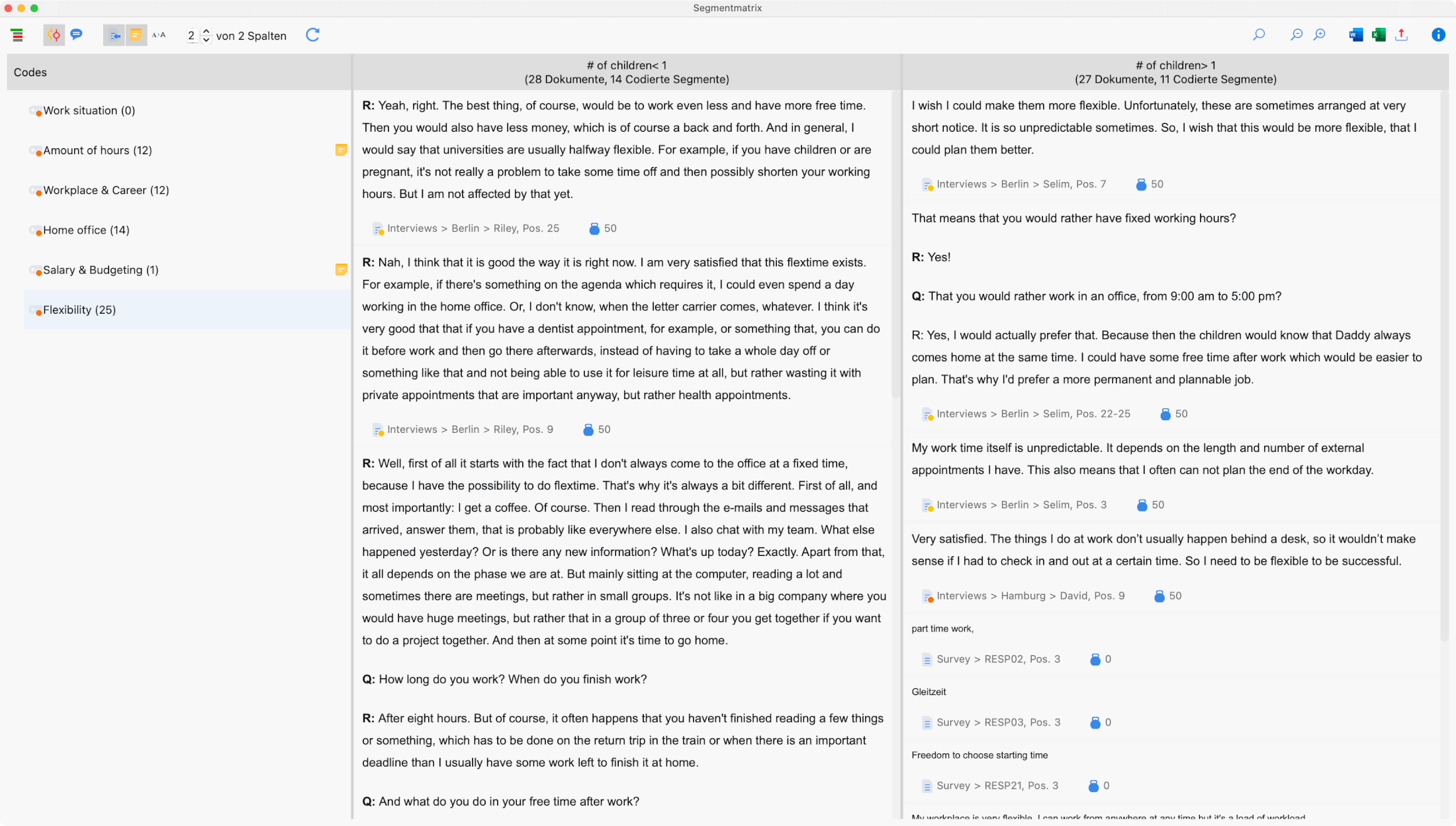Click the 'part time work,' segment text
Screen dimensions: 1456x826
coord(942,629)
